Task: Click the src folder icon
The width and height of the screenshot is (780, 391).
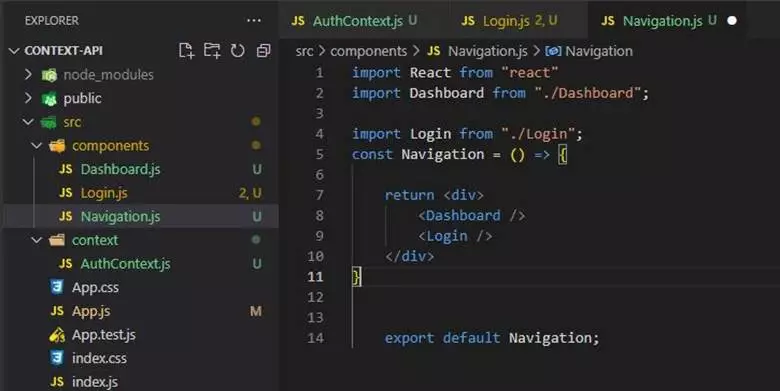Action: coord(48,122)
